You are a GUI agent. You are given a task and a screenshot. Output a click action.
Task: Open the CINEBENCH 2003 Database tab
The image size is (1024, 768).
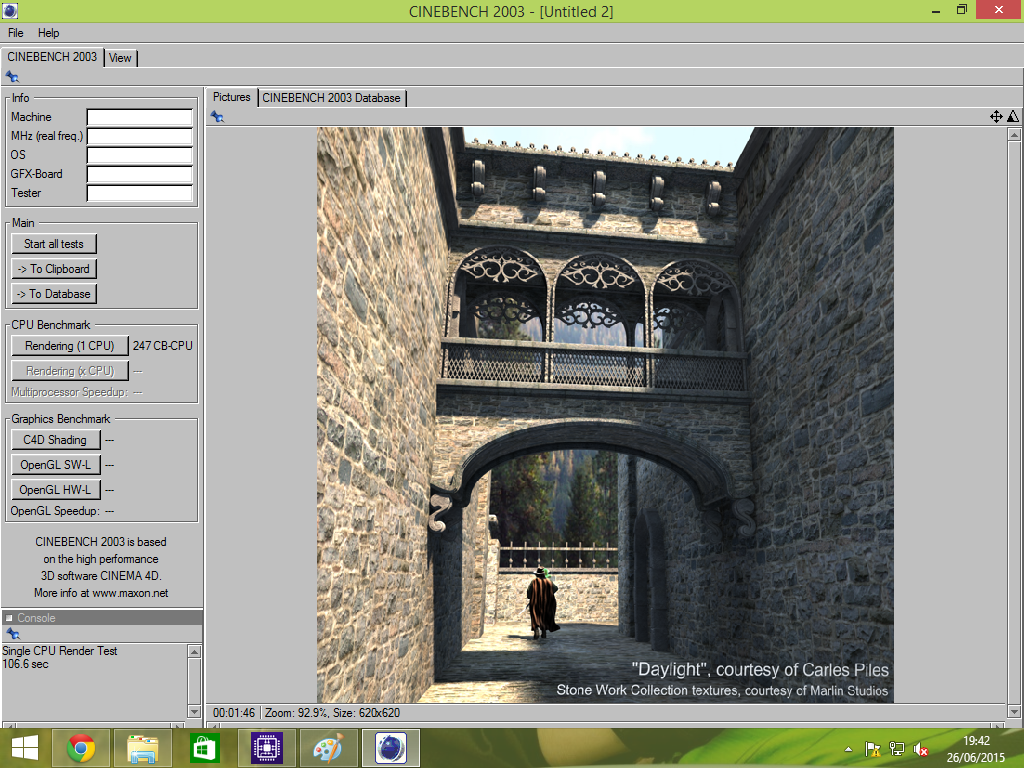[x=332, y=98]
